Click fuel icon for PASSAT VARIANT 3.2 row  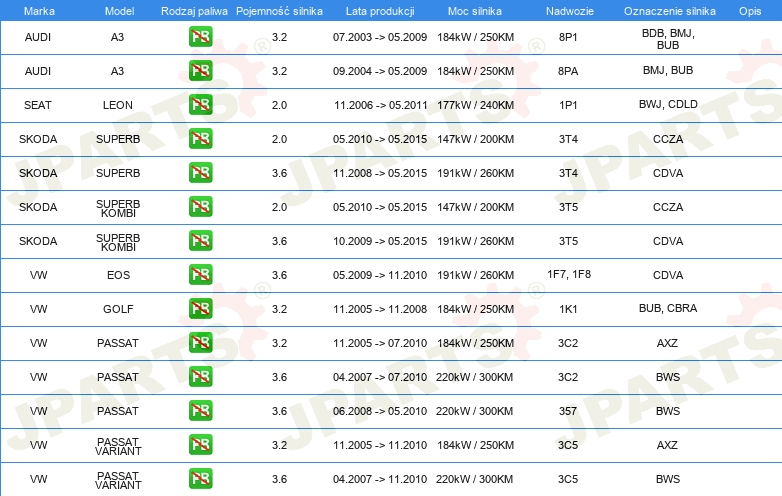tap(200, 445)
